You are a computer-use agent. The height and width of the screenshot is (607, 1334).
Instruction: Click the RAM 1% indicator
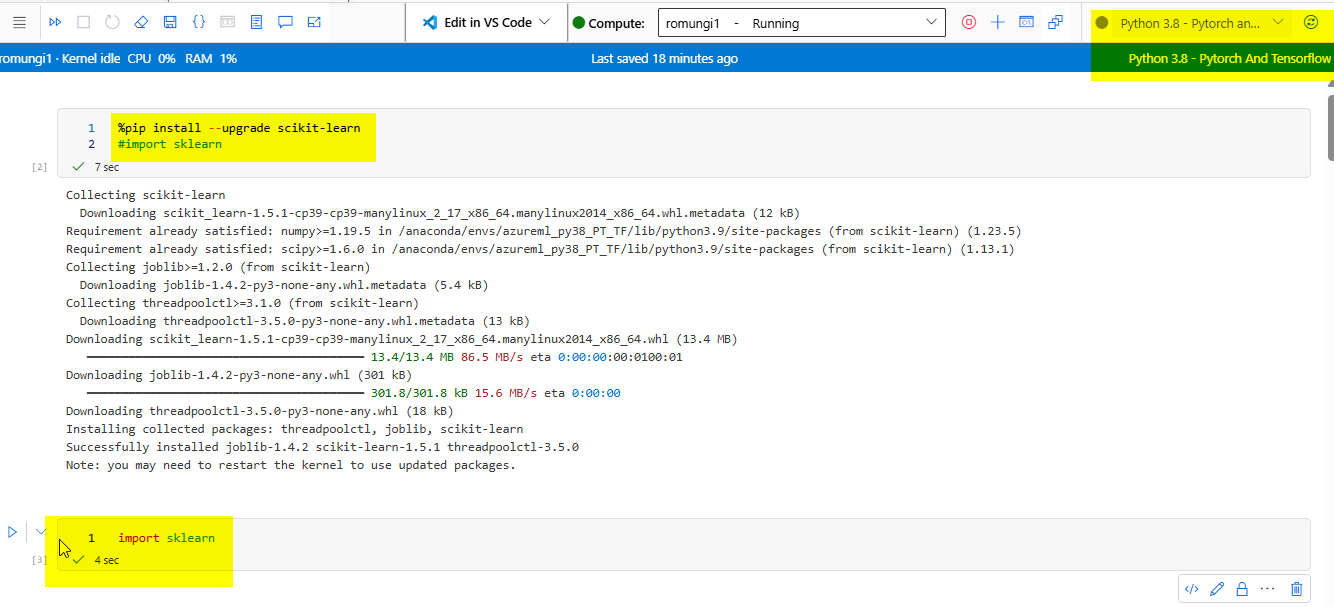(211, 59)
